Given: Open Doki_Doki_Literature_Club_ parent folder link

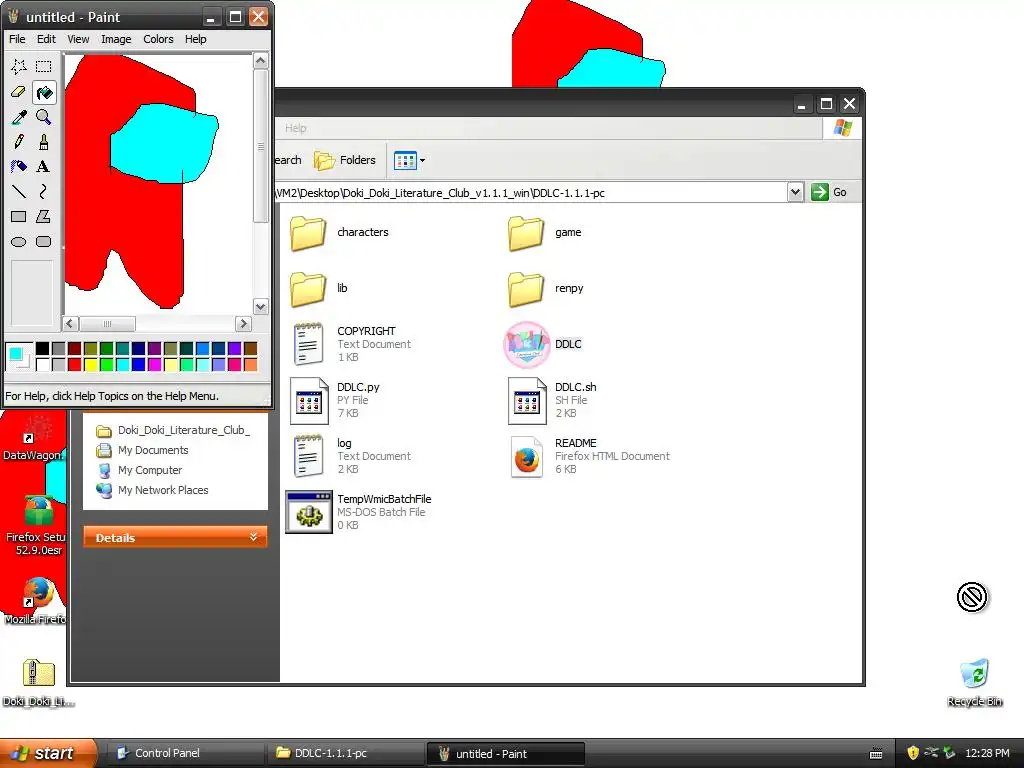Looking at the screenshot, I should pyautogui.click(x=174, y=430).
